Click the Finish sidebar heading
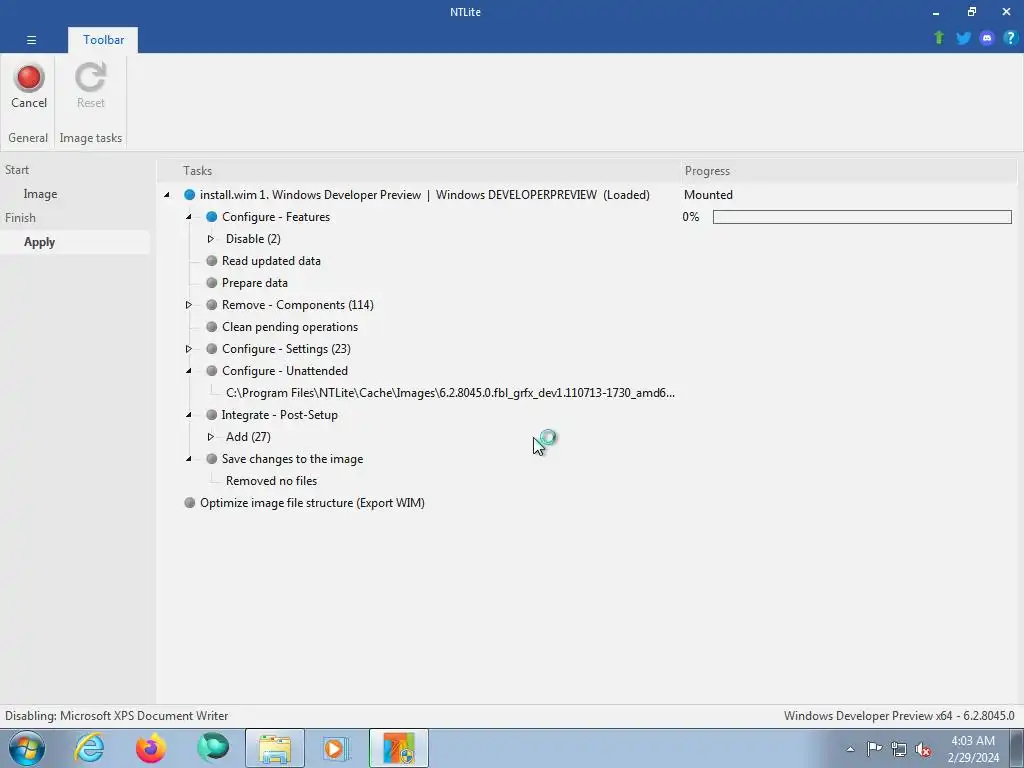The height and width of the screenshot is (768, 1024). [x=20, y=217]
